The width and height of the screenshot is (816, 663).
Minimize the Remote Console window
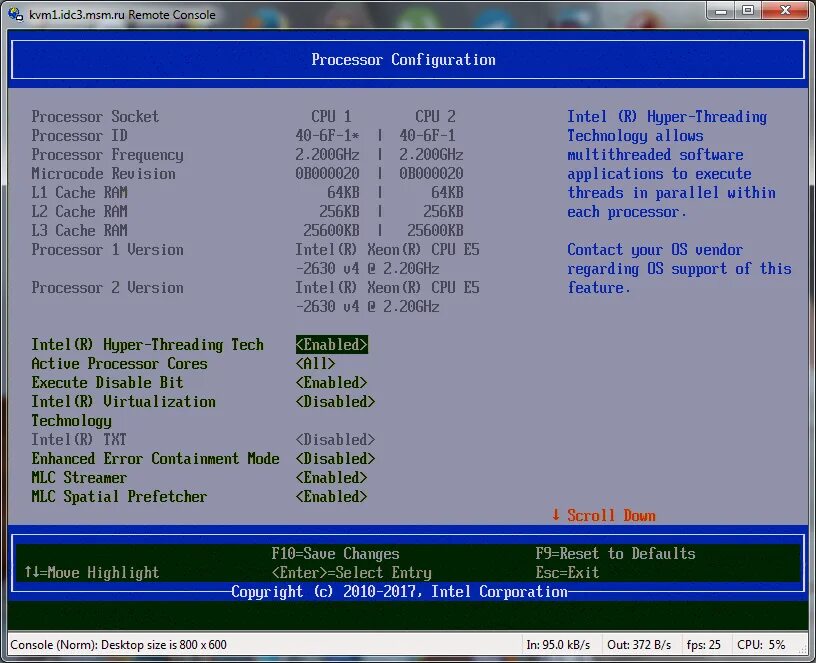tap(721, 10)
